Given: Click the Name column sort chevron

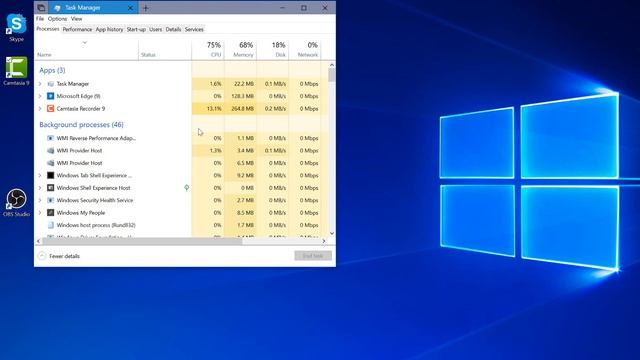Looking at the screenshot, I should [84, 42].
